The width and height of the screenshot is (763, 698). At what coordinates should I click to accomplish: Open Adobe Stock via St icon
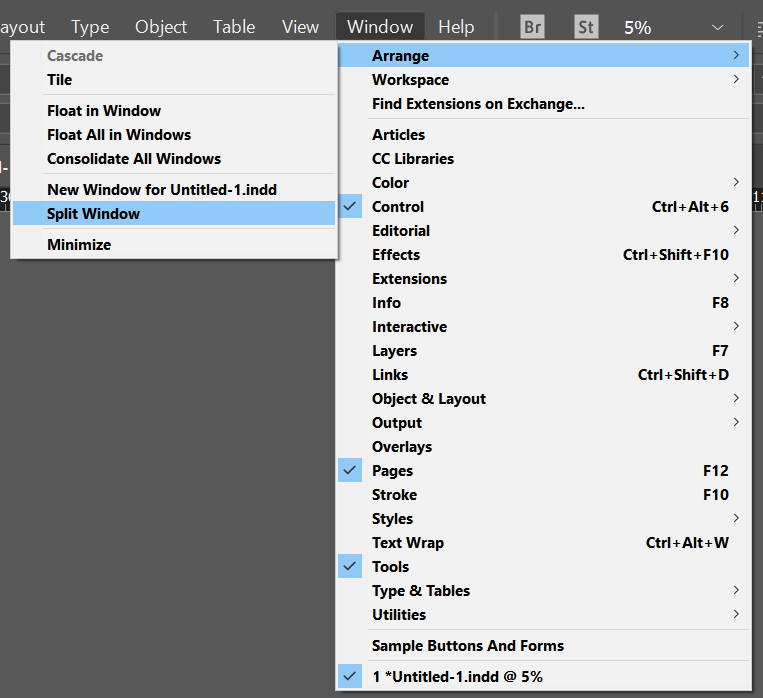(x=586, y=27)
